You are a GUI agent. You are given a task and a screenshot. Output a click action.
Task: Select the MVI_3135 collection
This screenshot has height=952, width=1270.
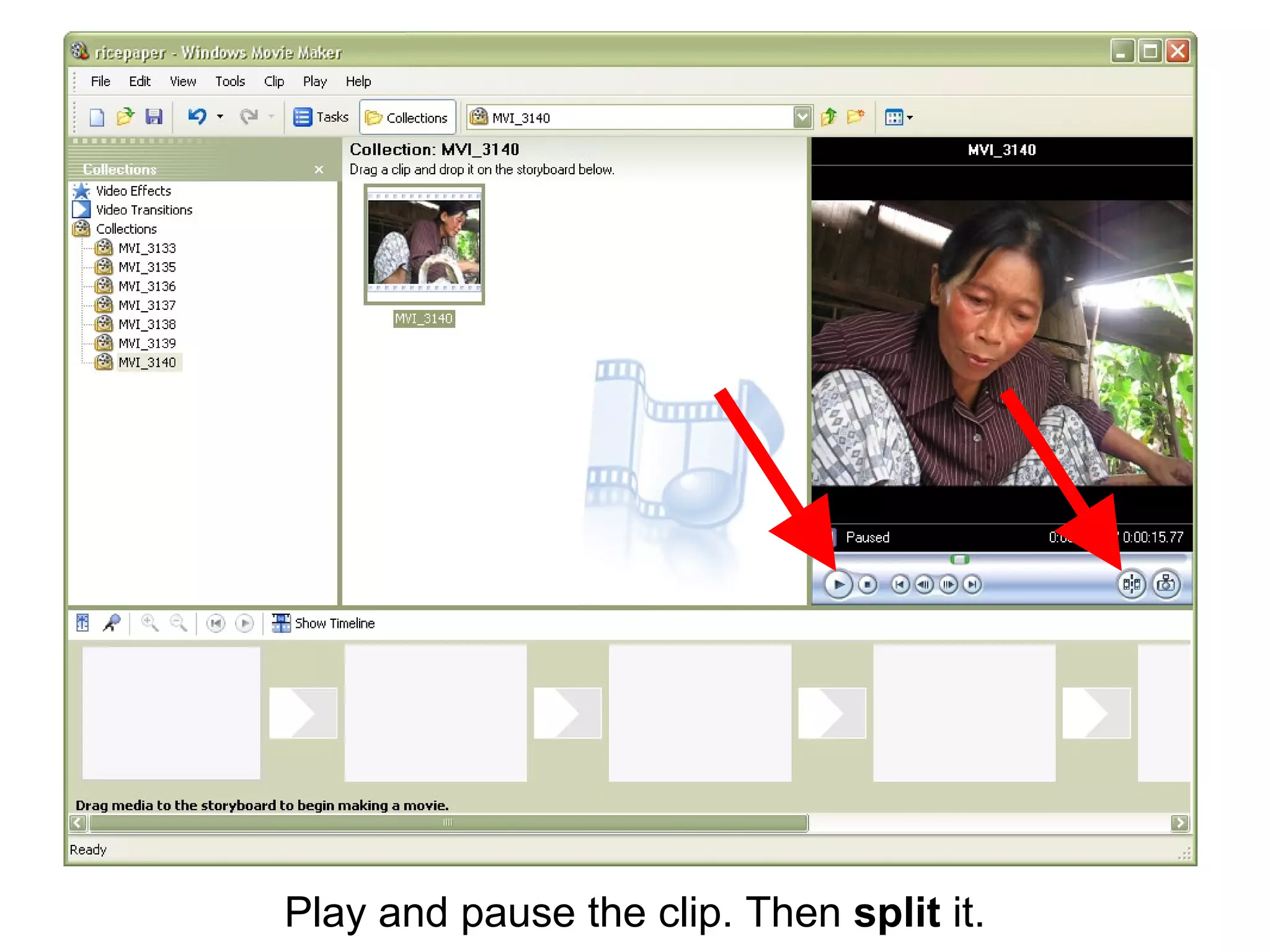(147, 267)
